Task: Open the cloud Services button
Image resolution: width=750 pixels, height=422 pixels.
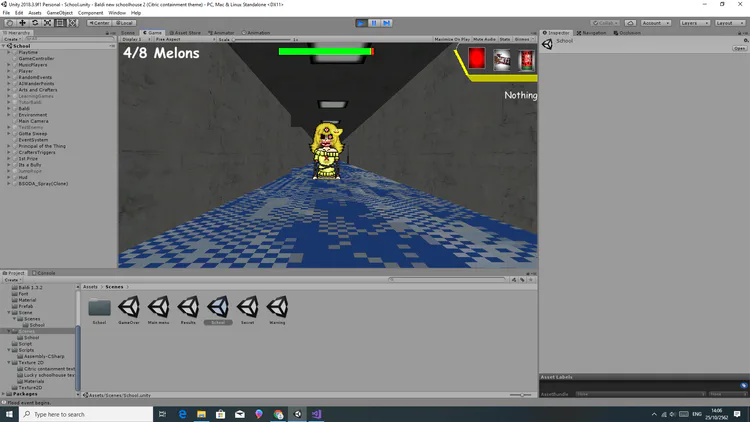Action: point(630,23)
